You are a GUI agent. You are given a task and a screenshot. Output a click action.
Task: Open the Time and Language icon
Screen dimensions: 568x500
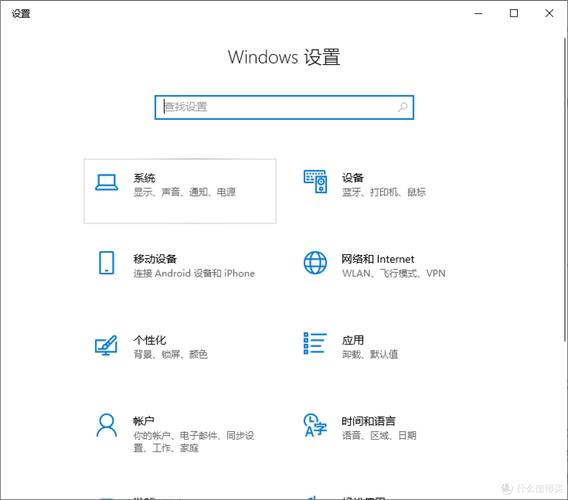point(315,425)
